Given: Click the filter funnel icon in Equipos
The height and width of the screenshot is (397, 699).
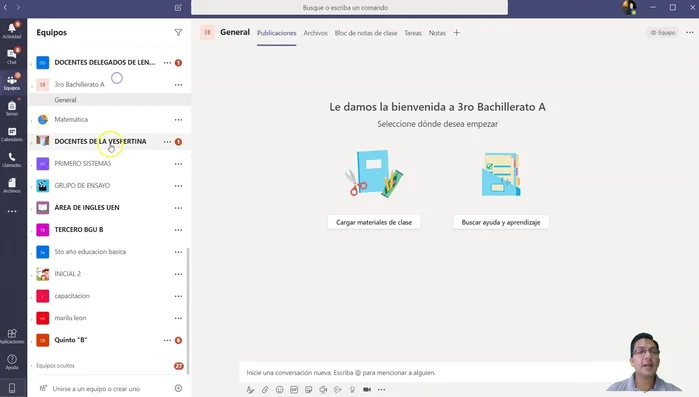Looking at the screenshot, I should pyautogui.click(x=178, y=33).
